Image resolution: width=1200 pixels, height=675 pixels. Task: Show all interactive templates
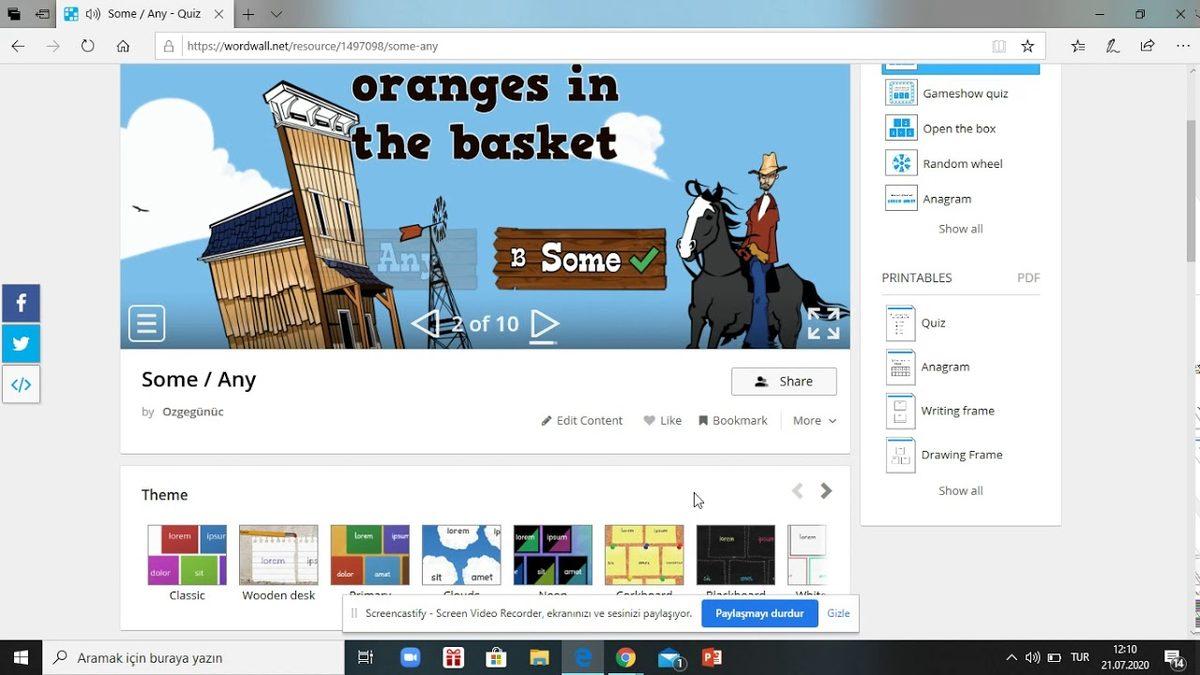pyautogui.click(x=959, y=228)
